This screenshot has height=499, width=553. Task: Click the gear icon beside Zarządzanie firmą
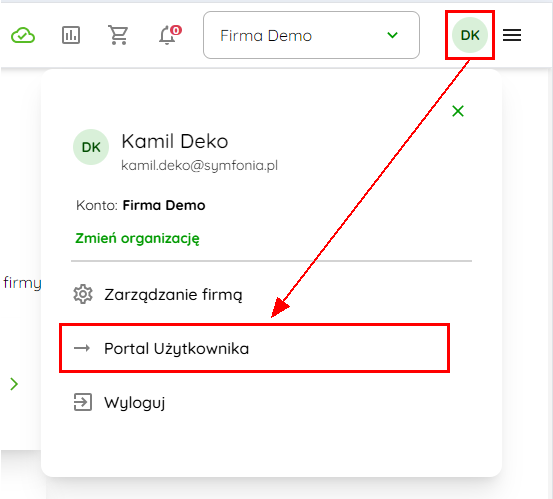83,294
